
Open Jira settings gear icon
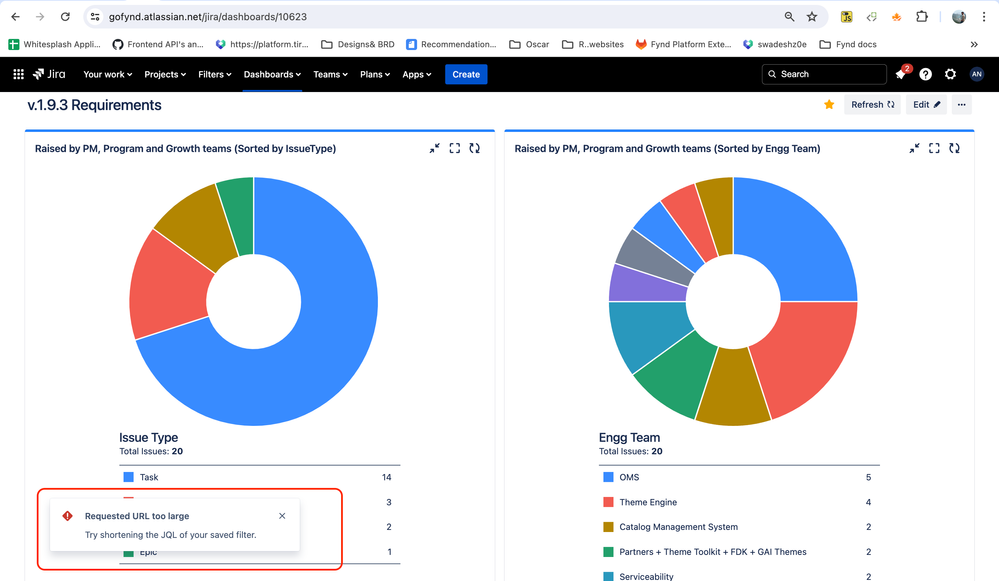pos(950,74)
